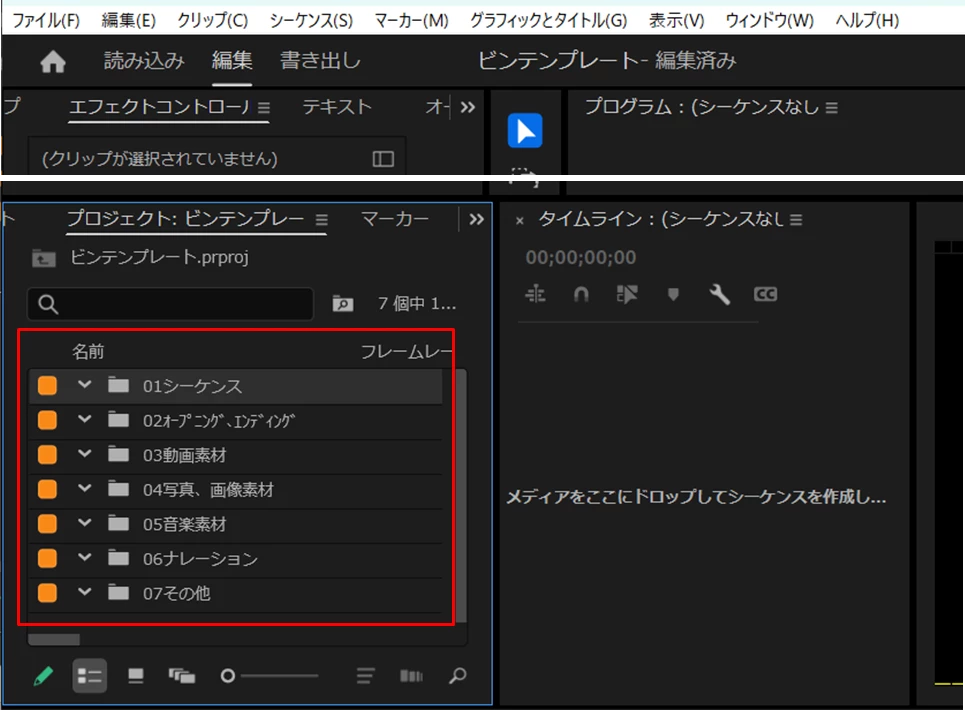The width and height of the screenshot is (965, 710).
Task: Expand the 01シーケンス bin chevron
Action: coord(85,385)
